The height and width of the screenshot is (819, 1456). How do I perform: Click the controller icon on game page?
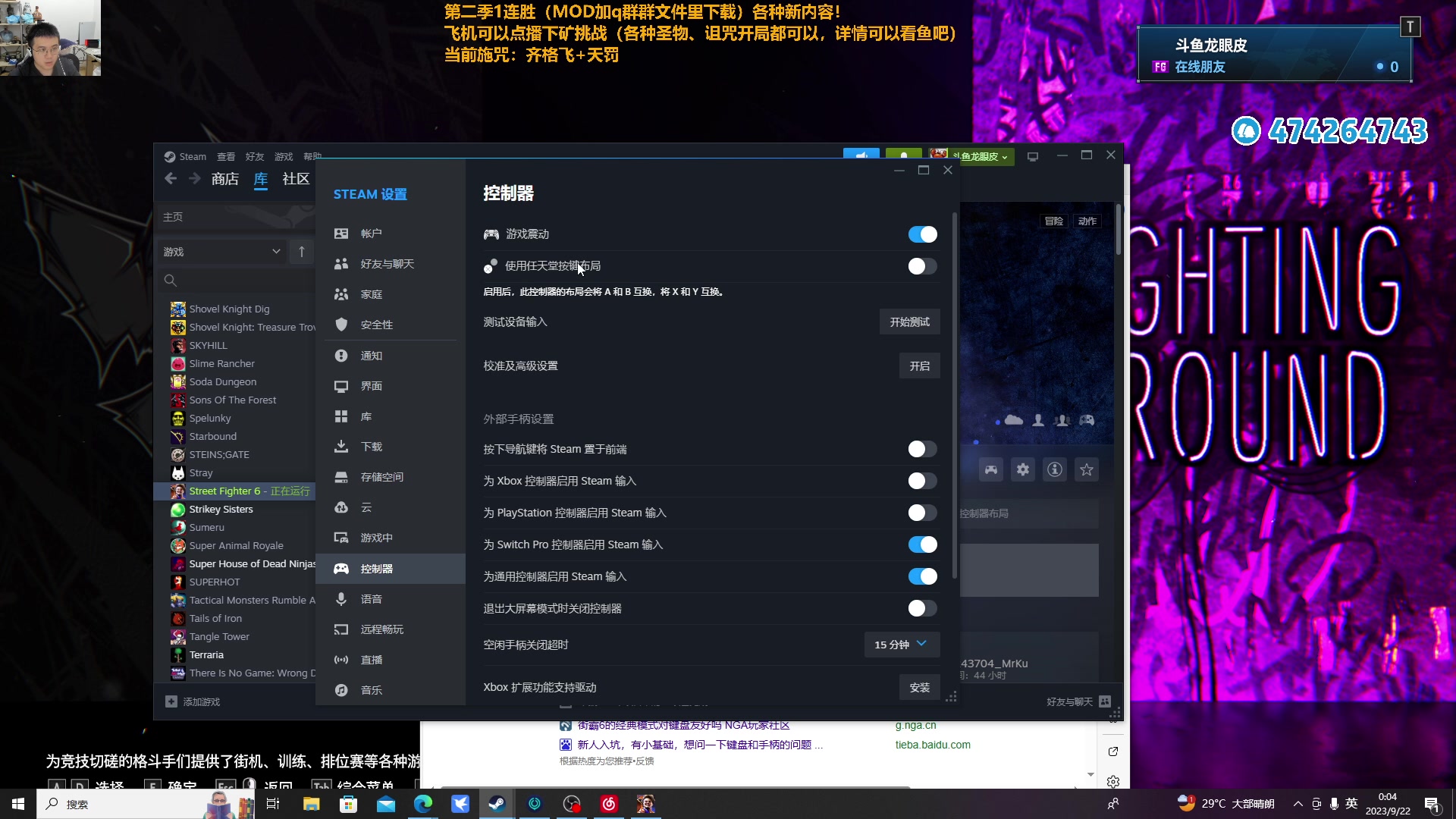pyautogui.click(x=991, y=469)
